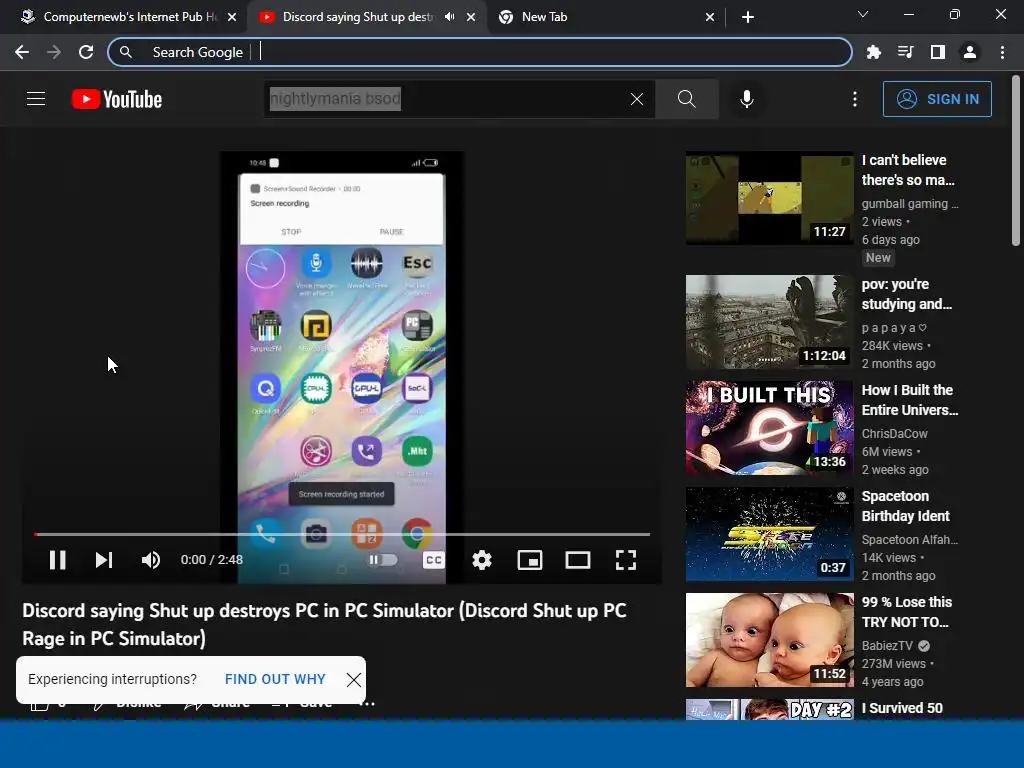Open the gumball gaming 11:27 video thumbnail
This screenshot has width=1024, height=768.
(769, 199)
